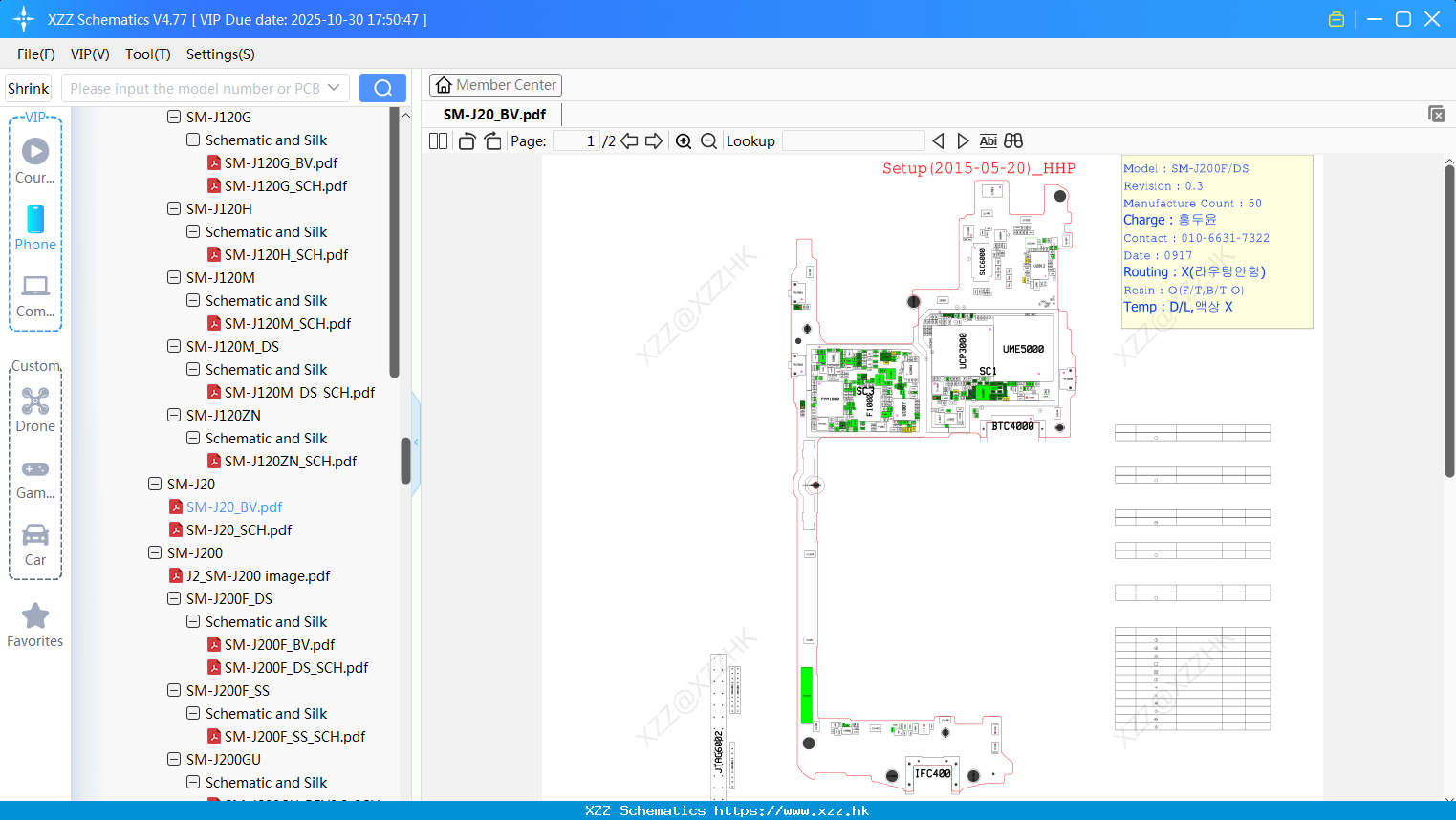1456x820 pixels.
Task: Collapse the SM-J200F_DS tree node
Action: pos(174,598)
